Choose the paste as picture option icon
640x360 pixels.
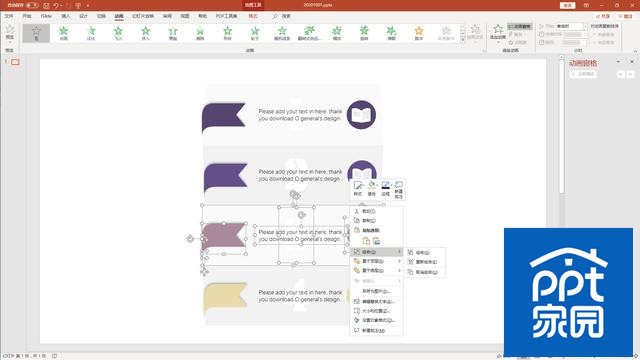tap(376, 241)
